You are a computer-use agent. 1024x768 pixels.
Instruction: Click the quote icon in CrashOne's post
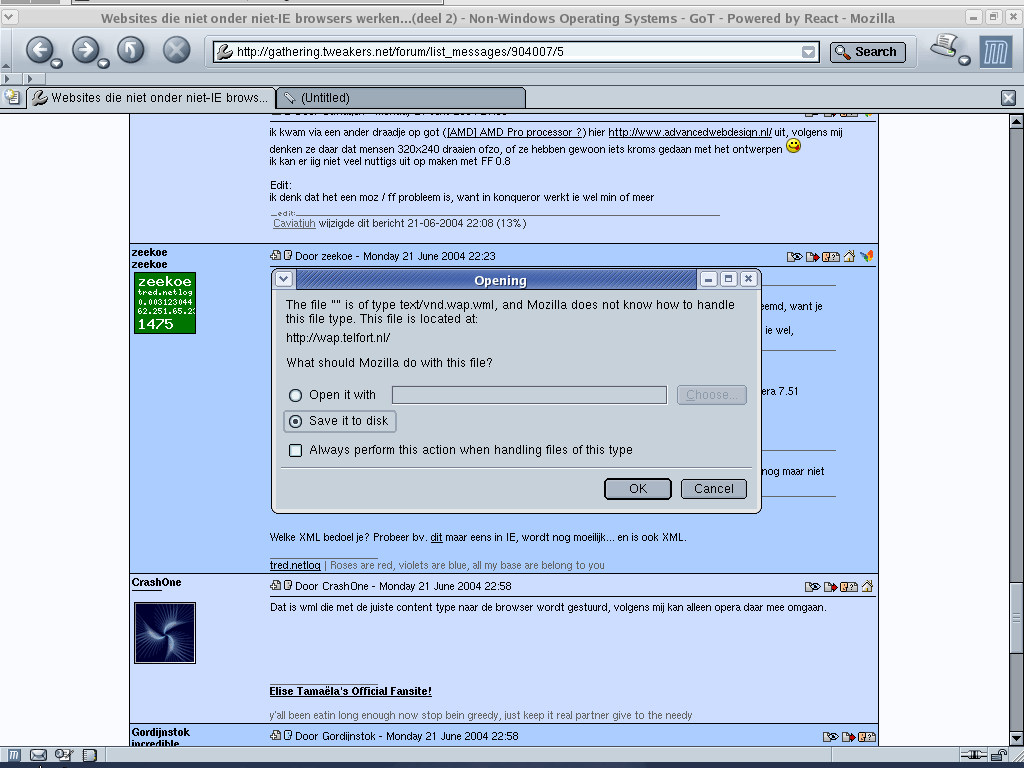[849, 587]
